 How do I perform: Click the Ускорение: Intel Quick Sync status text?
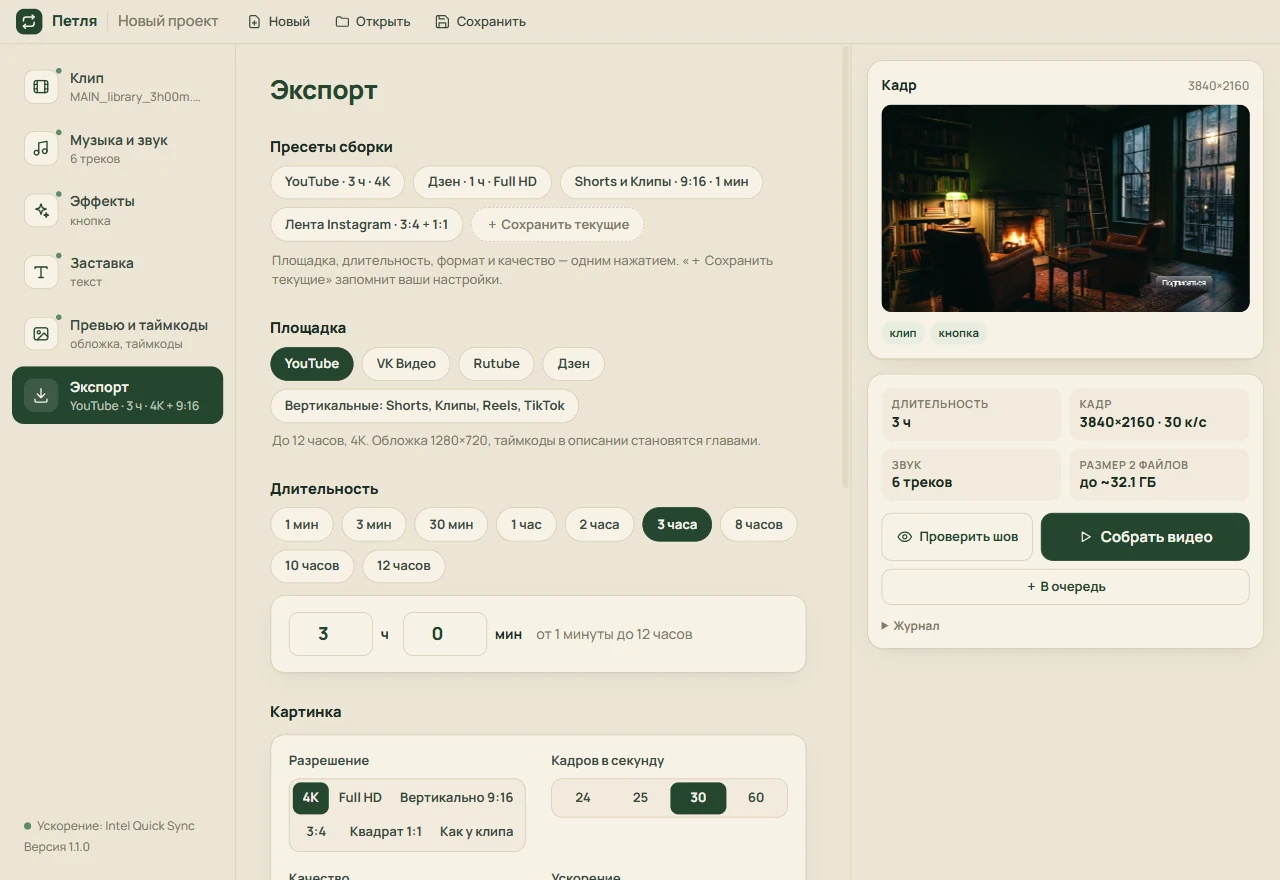tap(116, 826)
